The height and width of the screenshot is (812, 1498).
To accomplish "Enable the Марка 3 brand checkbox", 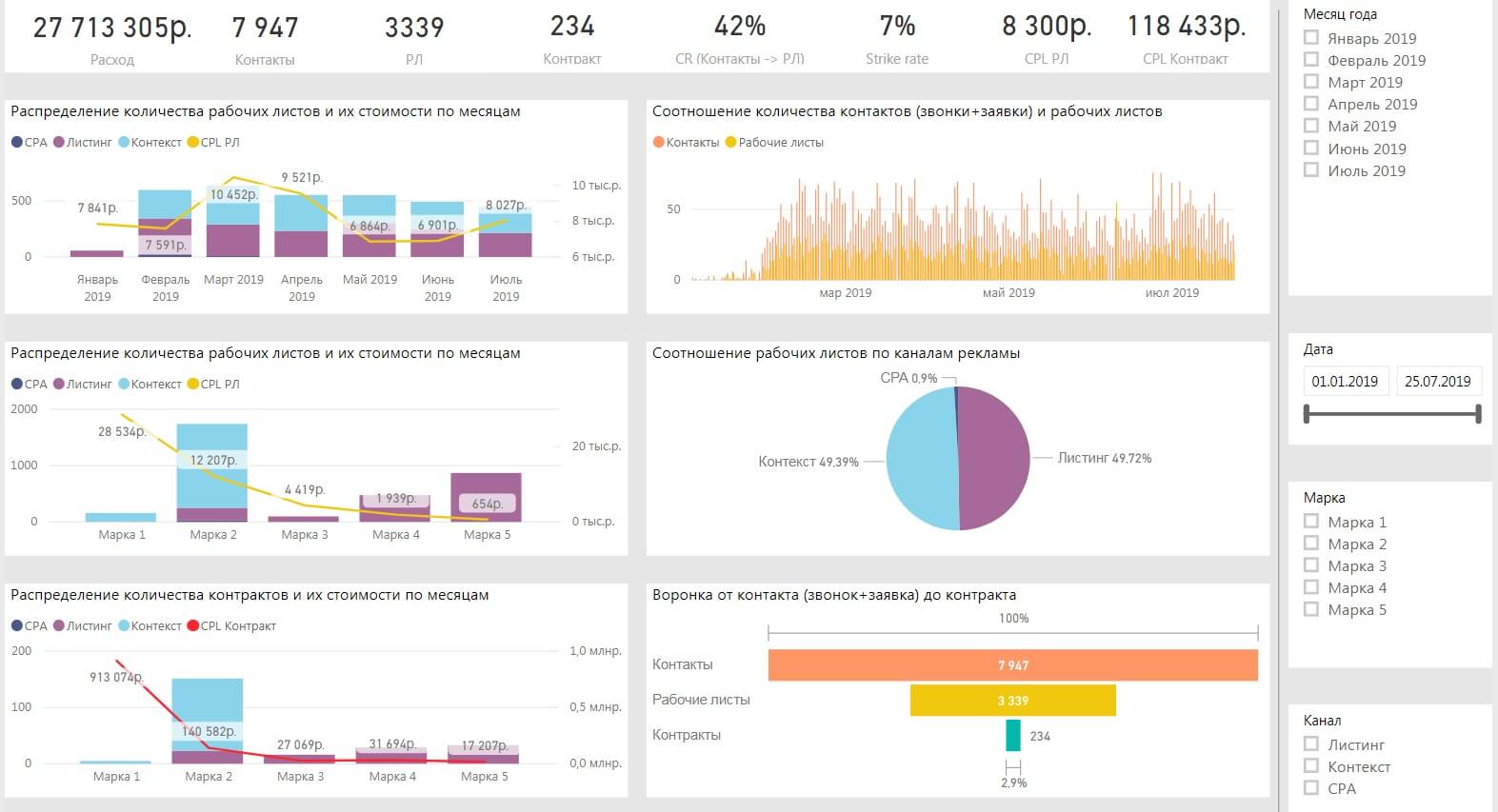I will pyautogui.click(x=1311, y=565).
